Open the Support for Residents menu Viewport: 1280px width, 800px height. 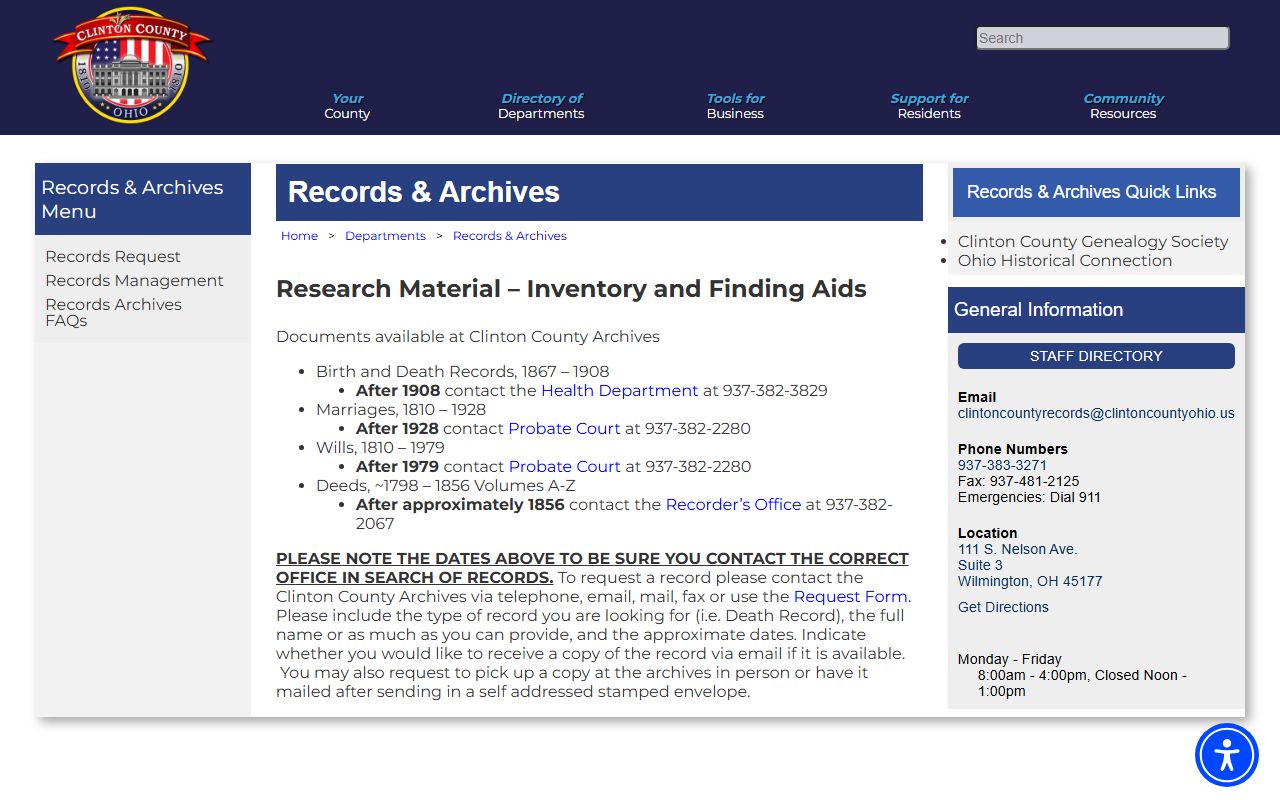pos(929,106)
